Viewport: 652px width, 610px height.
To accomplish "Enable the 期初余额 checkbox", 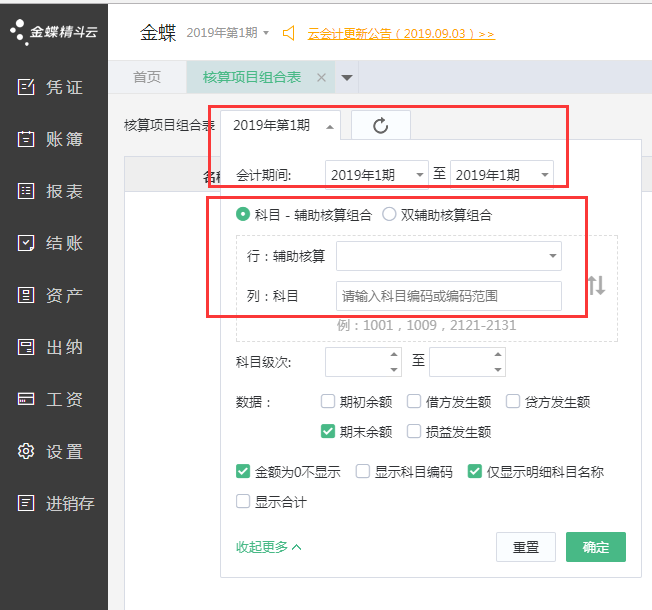I will tap(328, 402).
